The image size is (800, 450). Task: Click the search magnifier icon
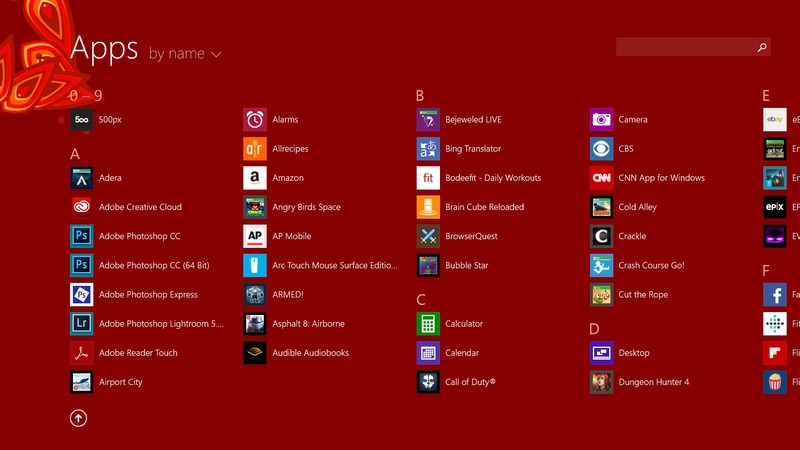tap(762, 47)
